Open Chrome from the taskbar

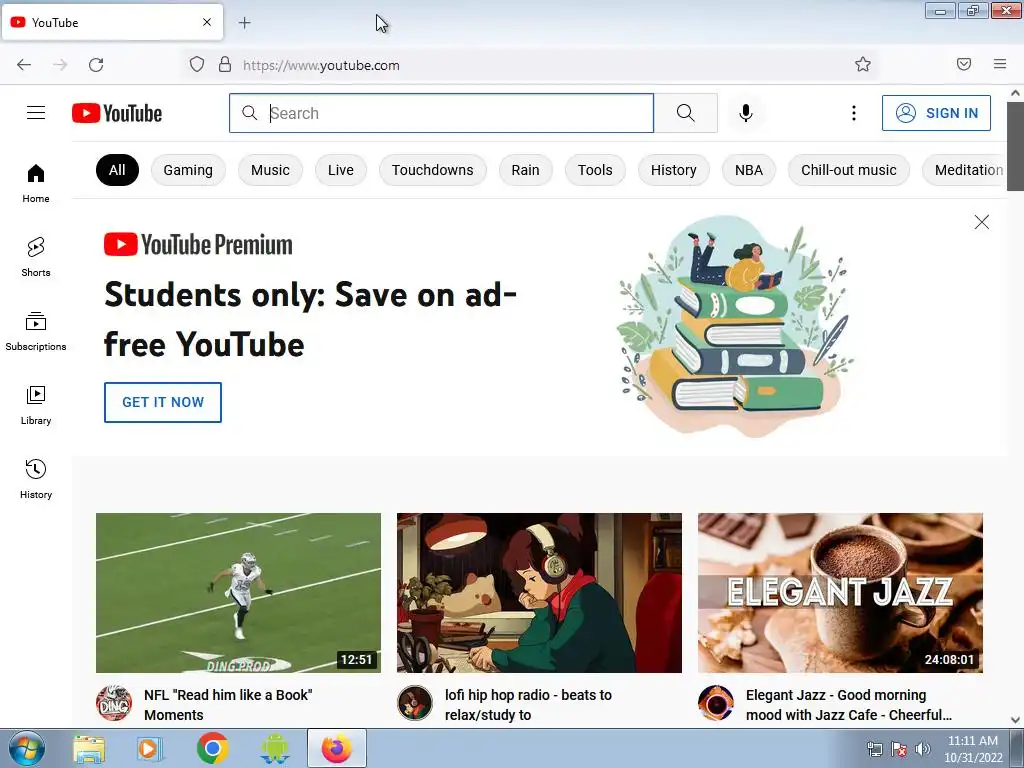212,748
